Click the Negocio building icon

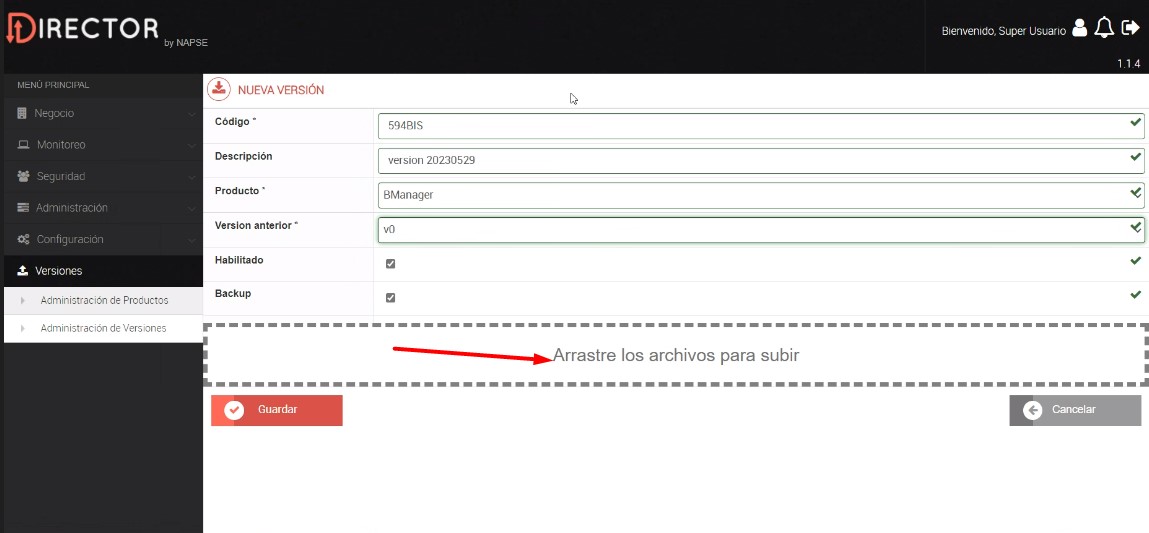22,114
